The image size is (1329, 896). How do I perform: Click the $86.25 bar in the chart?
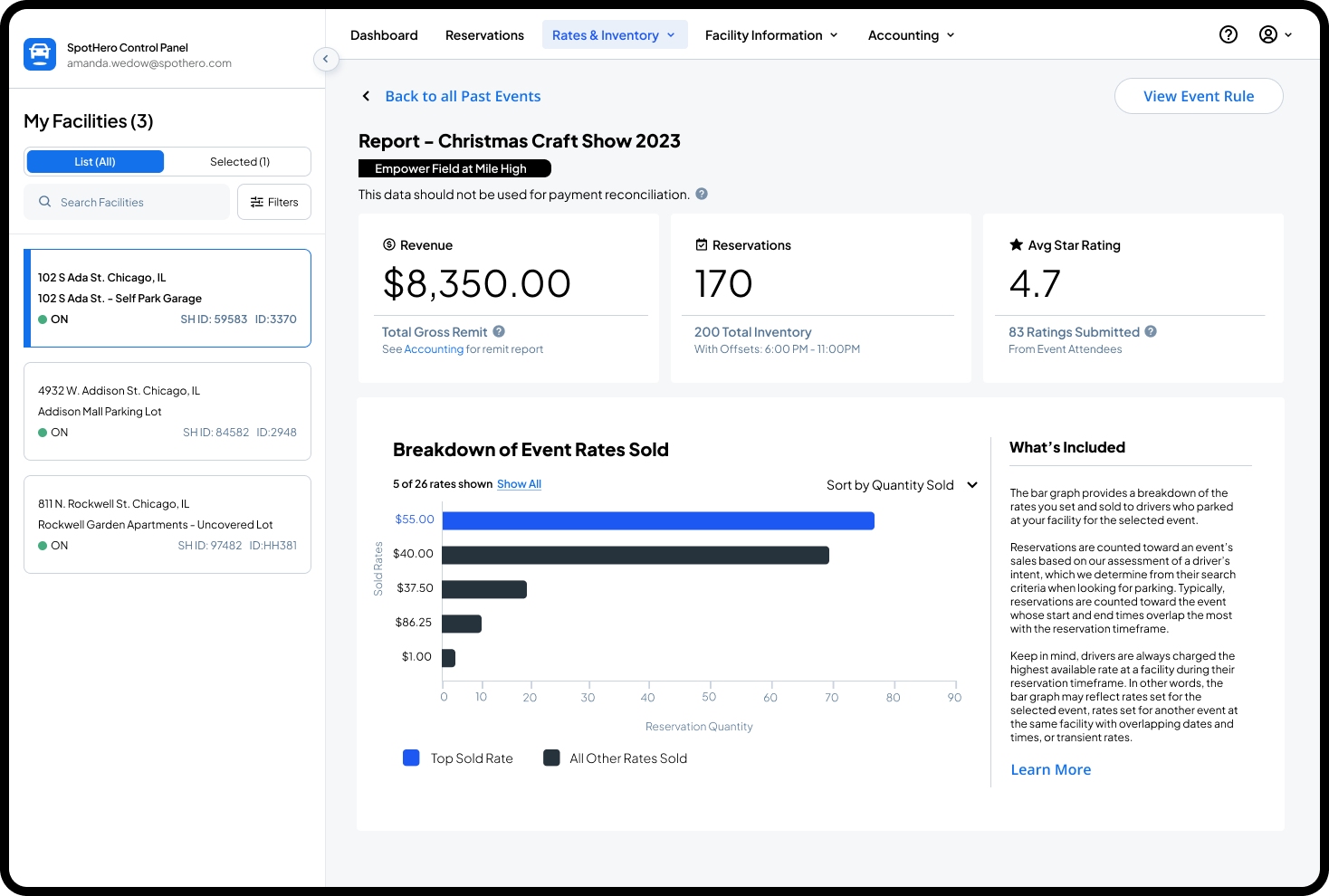point(462,624)
